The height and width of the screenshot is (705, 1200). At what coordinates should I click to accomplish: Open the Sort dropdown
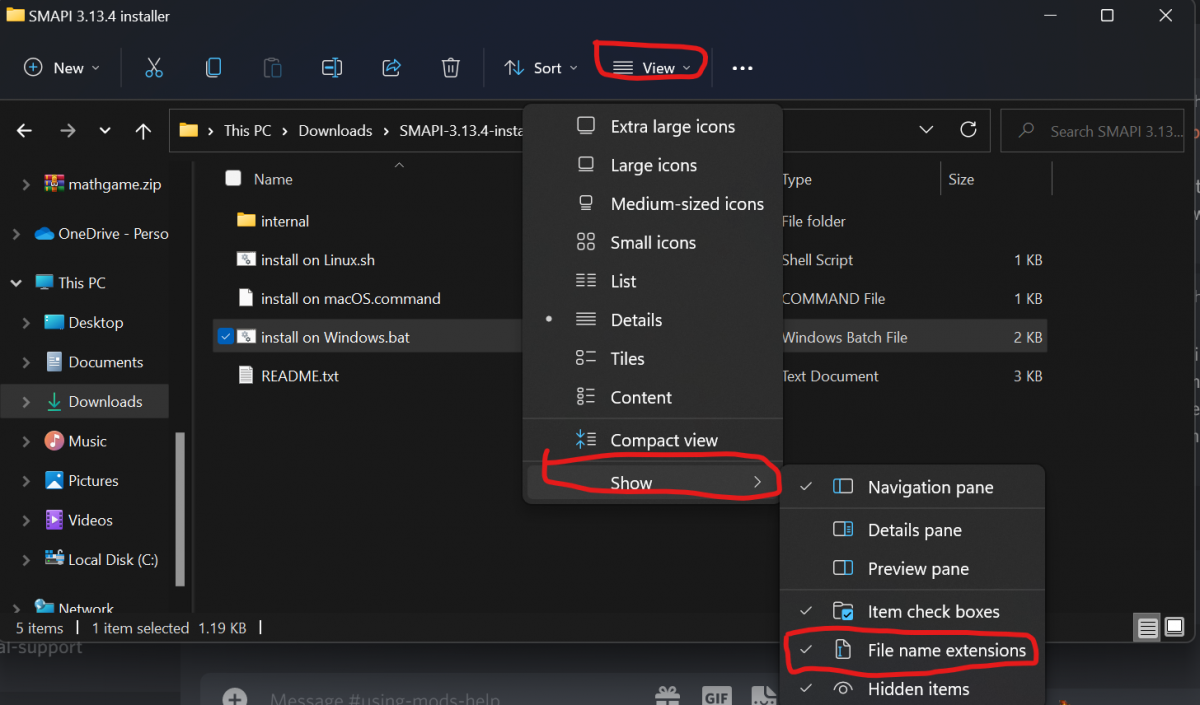[541, 68]
